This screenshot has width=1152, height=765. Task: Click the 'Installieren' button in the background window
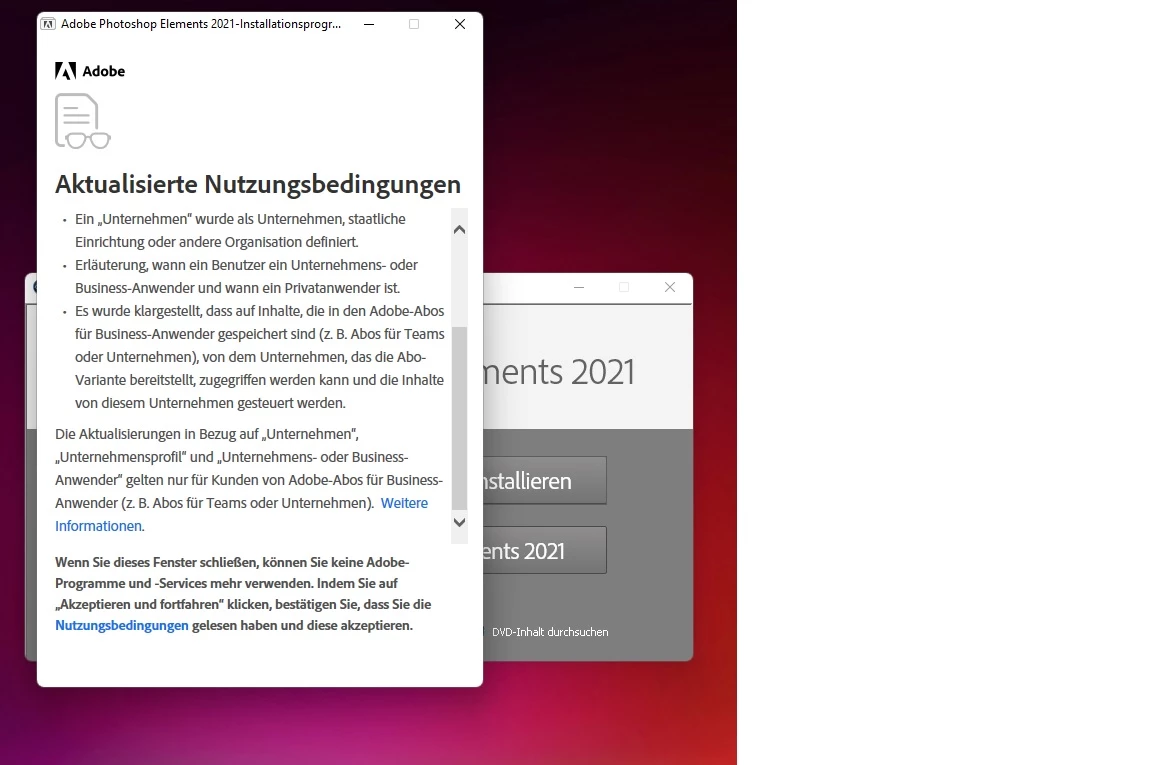[544, 481]
